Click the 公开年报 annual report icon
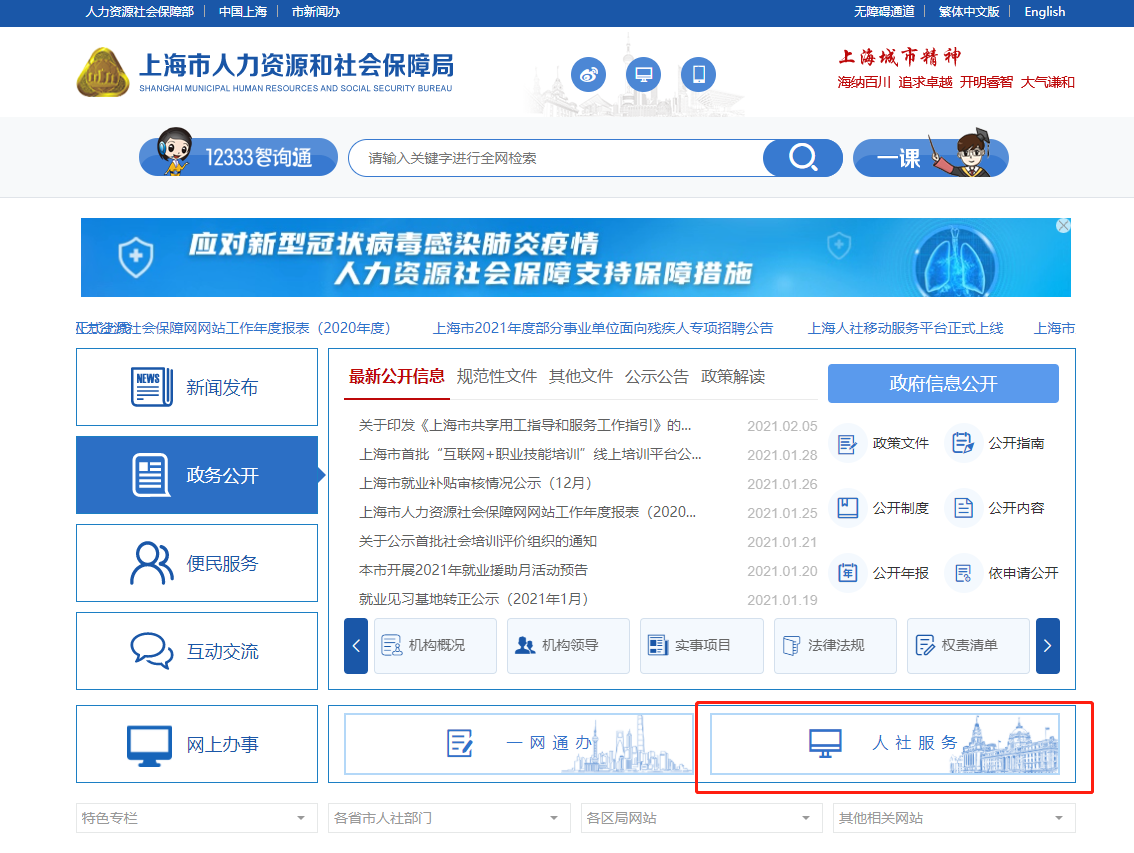The height and width of the screenshot is (853, 1134). (848, 572)
